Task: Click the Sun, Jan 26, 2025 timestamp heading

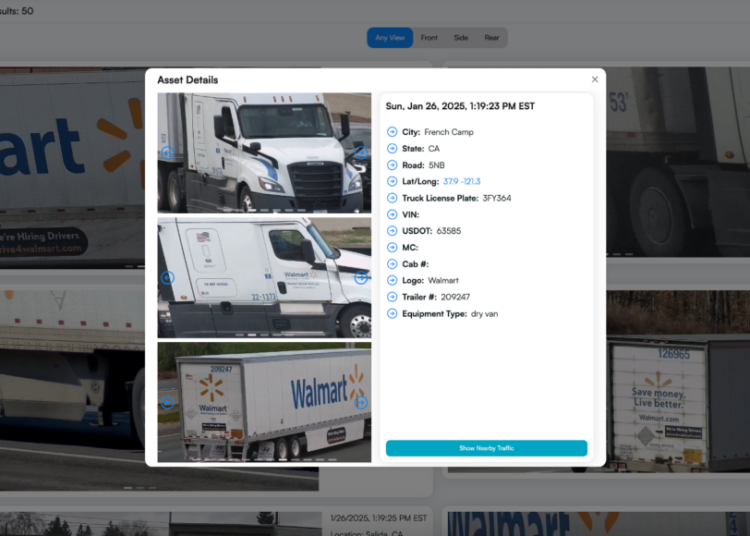Action: [x=460, y=106]
